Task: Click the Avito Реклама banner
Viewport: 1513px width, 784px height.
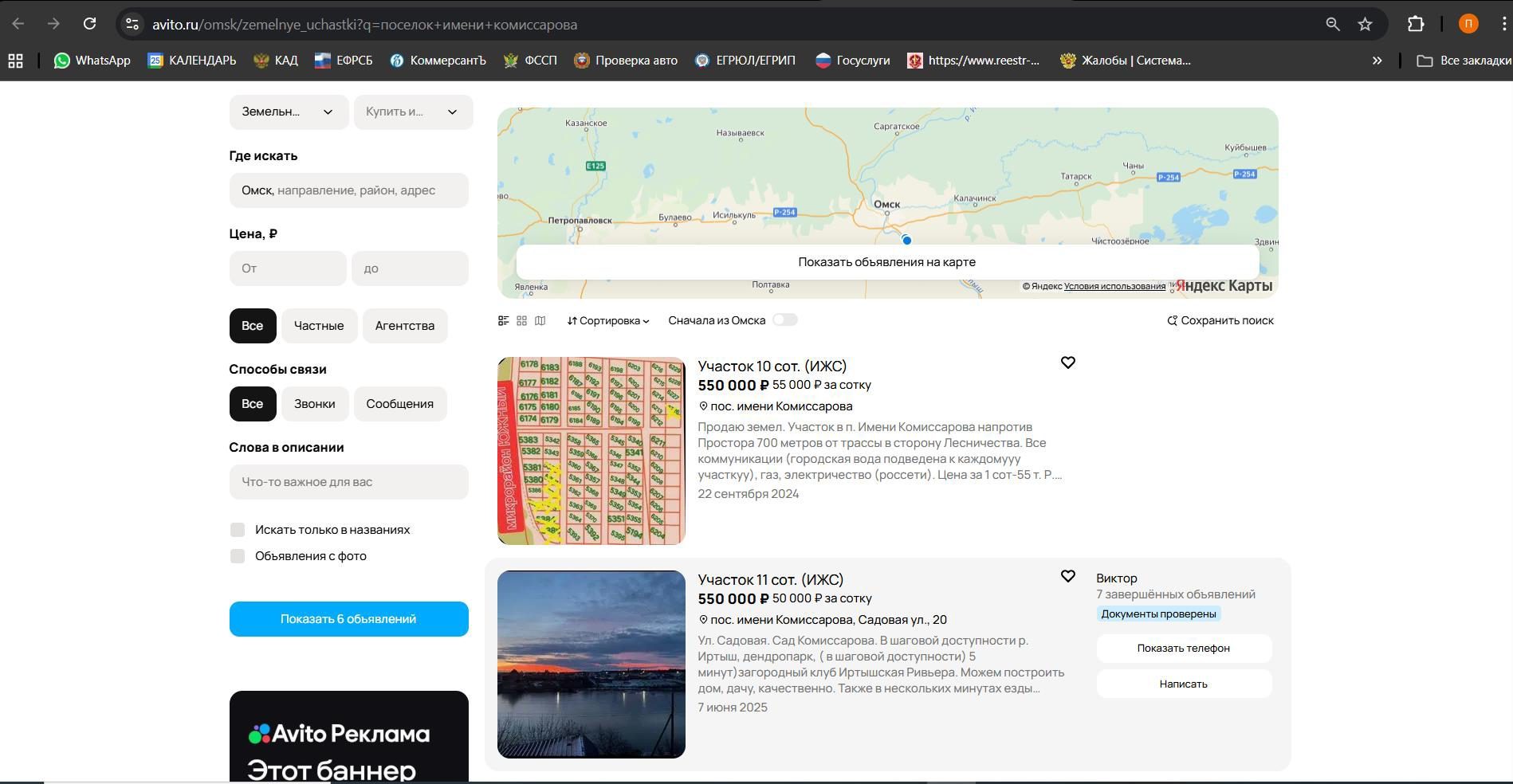Action: (348, 737)
